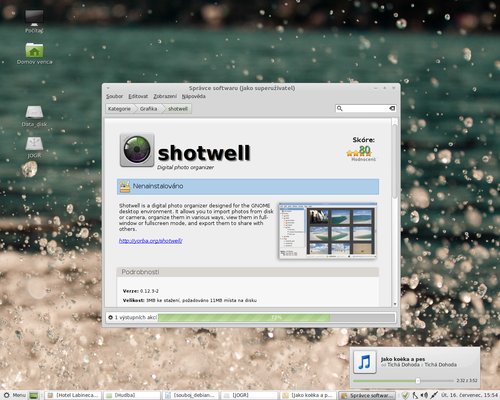Click the Verze 0.12.3-2 text
Screen dimensions: 500x400
pos(141,291)
